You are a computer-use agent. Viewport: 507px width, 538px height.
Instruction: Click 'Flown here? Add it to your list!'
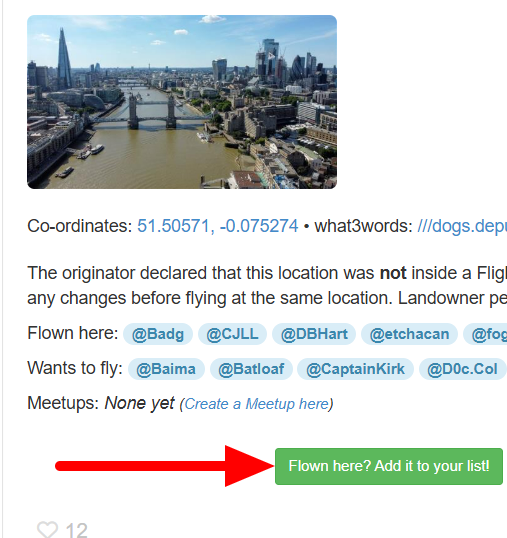[389, 466]
